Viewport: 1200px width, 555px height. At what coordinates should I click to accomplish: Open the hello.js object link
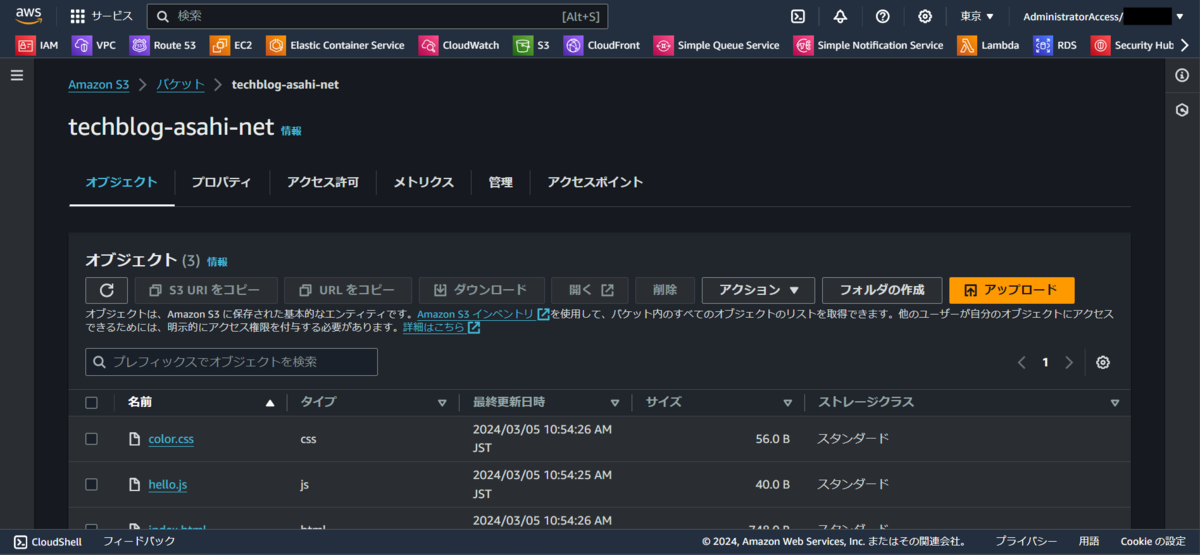tap(167, 484)
